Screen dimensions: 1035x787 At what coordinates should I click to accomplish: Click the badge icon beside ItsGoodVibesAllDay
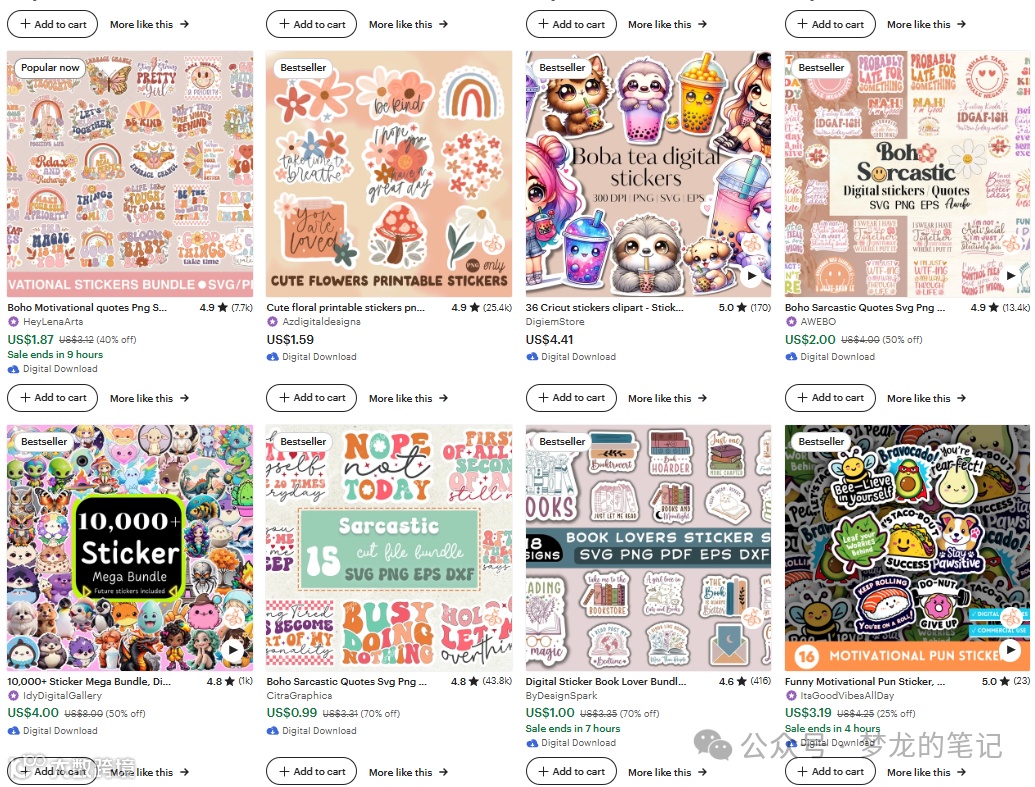(x=791, y=695)
